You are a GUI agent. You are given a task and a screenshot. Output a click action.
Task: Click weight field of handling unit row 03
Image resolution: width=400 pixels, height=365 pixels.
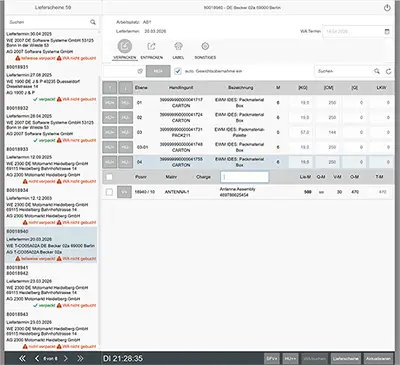click(301, 132)
